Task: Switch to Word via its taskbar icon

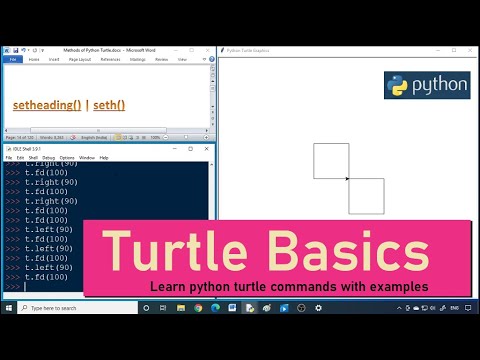Action: pyautogui.click(x=232, y=308)
